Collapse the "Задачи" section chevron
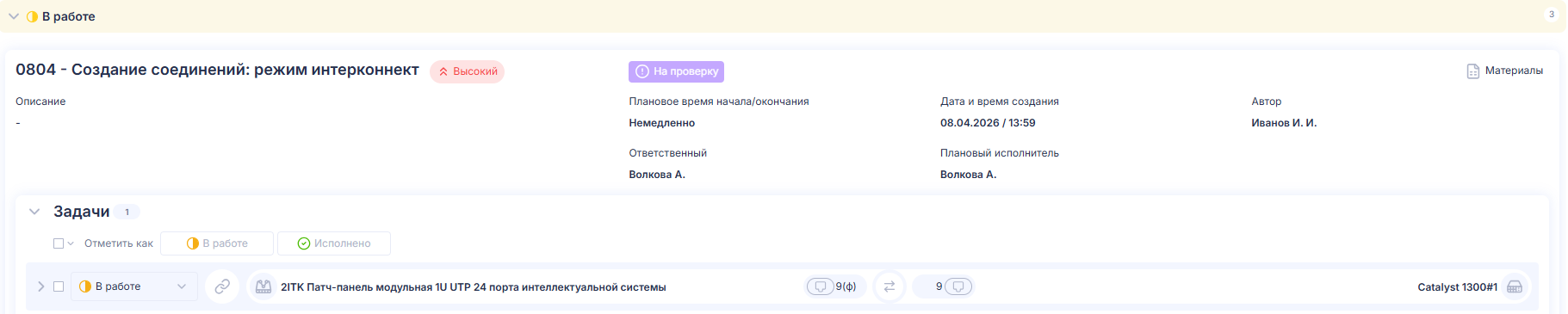Image resolution: width=1568 pixels, height=314 pixels. click(34, 212)
